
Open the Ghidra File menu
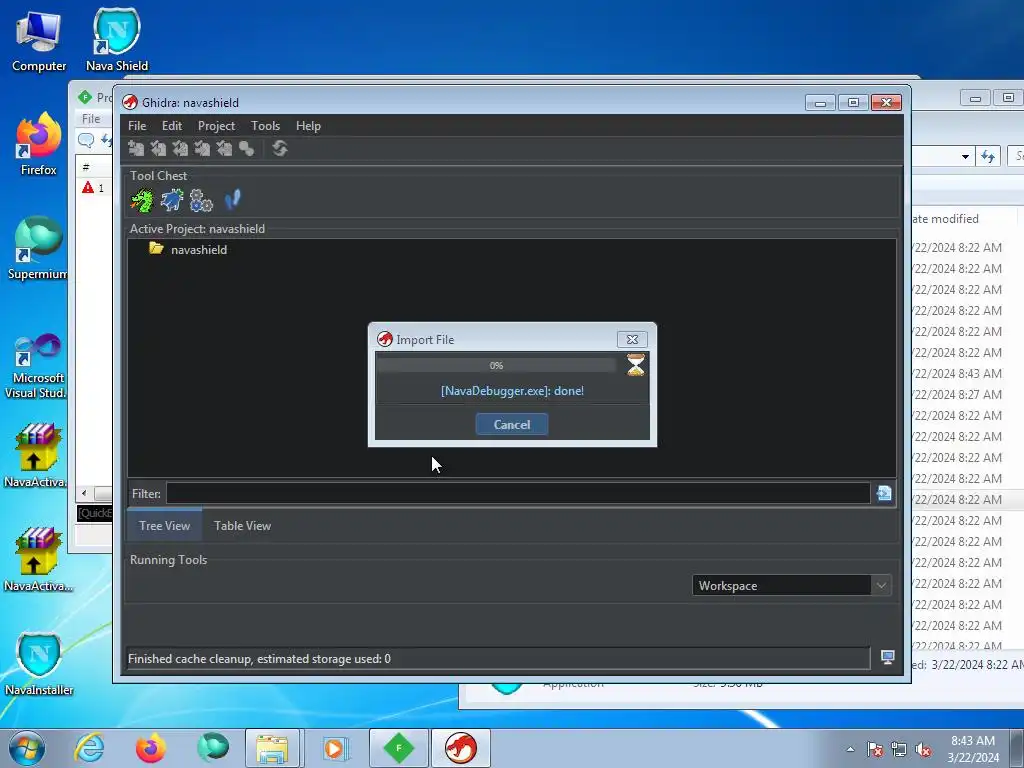tap(136, 126)
